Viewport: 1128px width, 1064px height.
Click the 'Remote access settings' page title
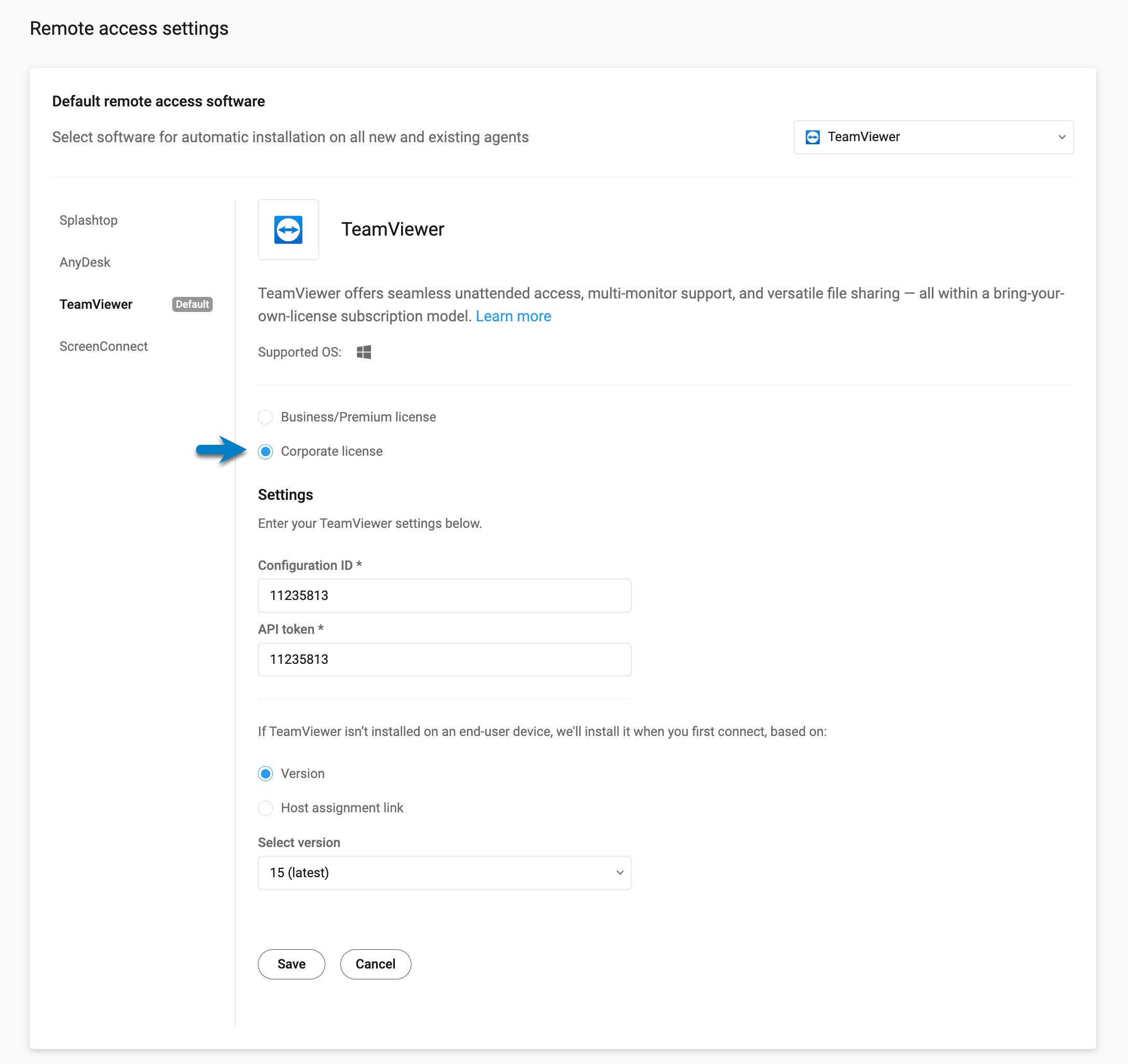[129, 29]
